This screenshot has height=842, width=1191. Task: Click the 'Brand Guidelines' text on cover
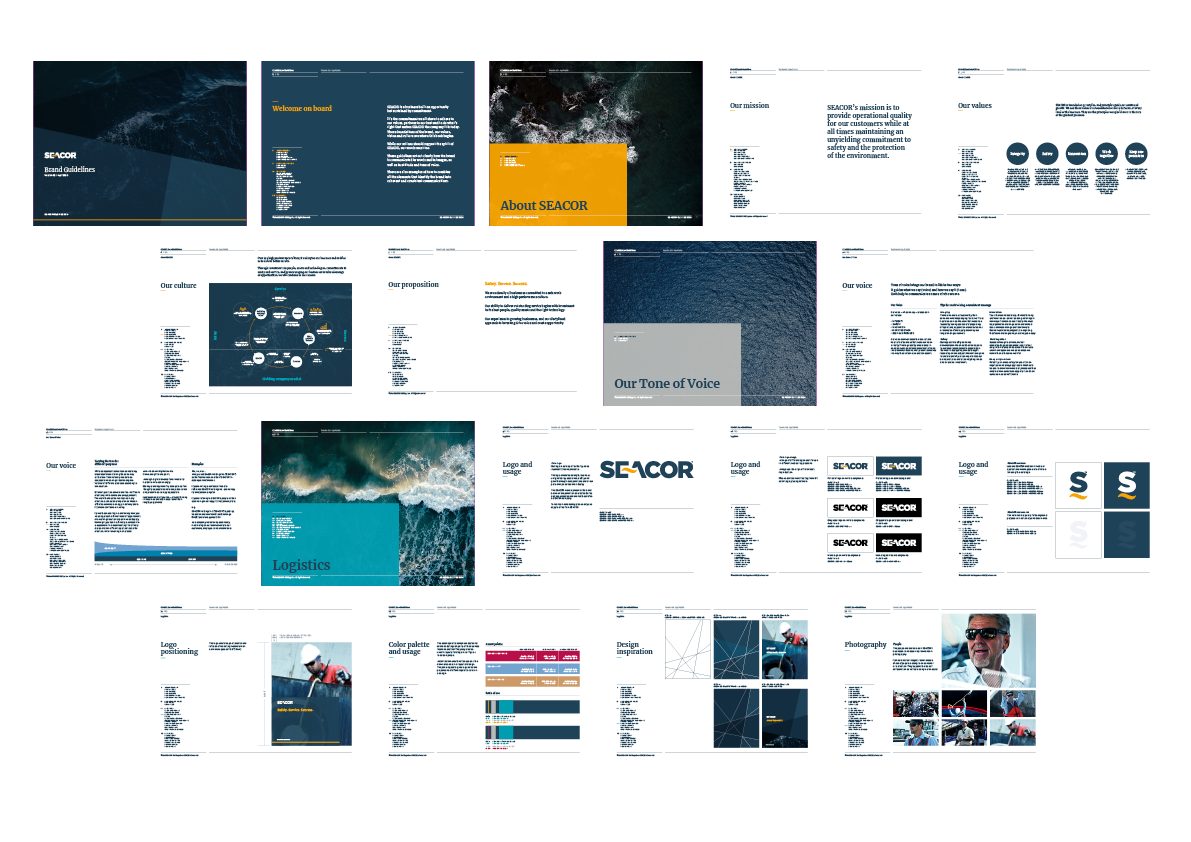(69, 169)
